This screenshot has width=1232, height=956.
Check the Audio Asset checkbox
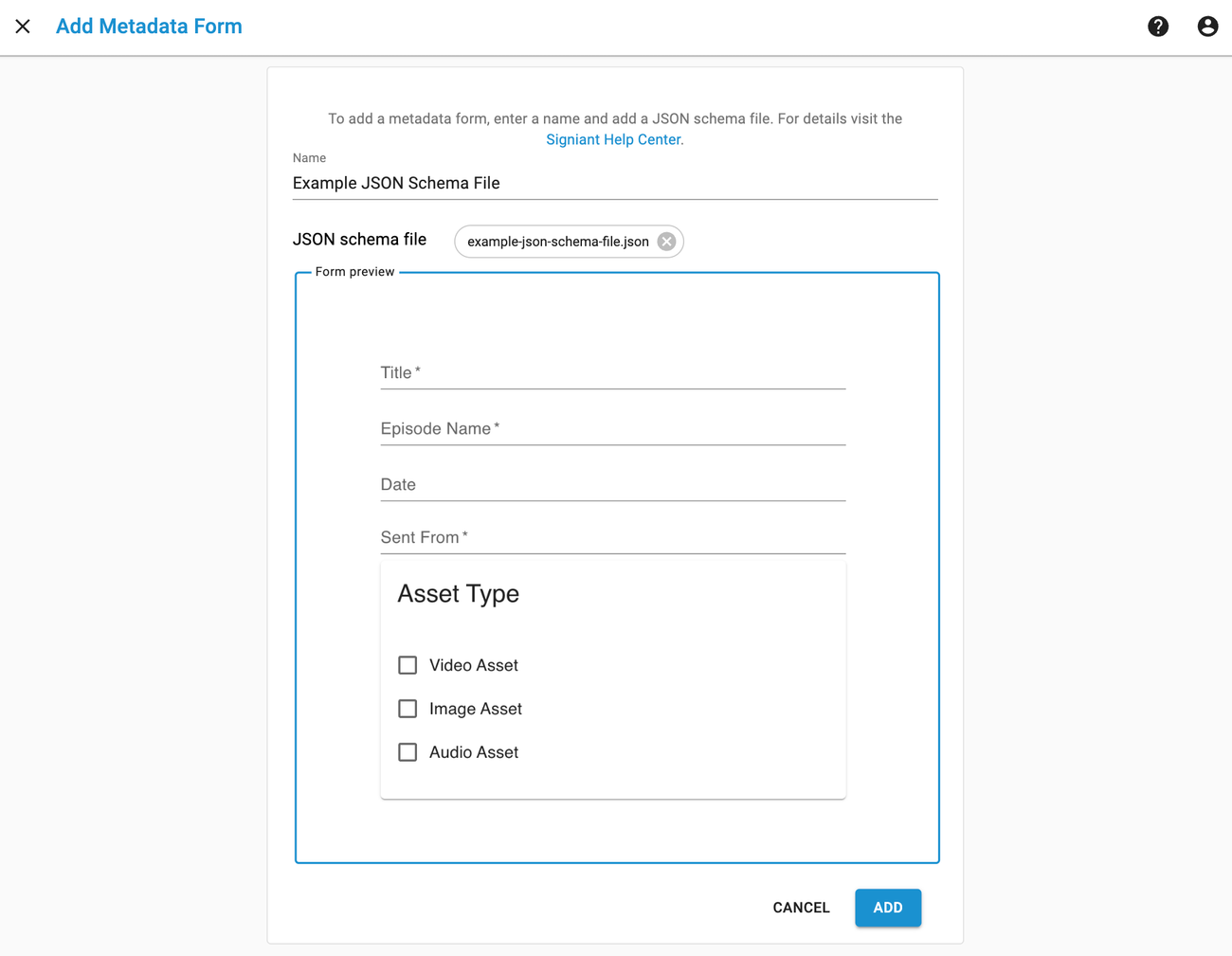(x=408, y=752)
